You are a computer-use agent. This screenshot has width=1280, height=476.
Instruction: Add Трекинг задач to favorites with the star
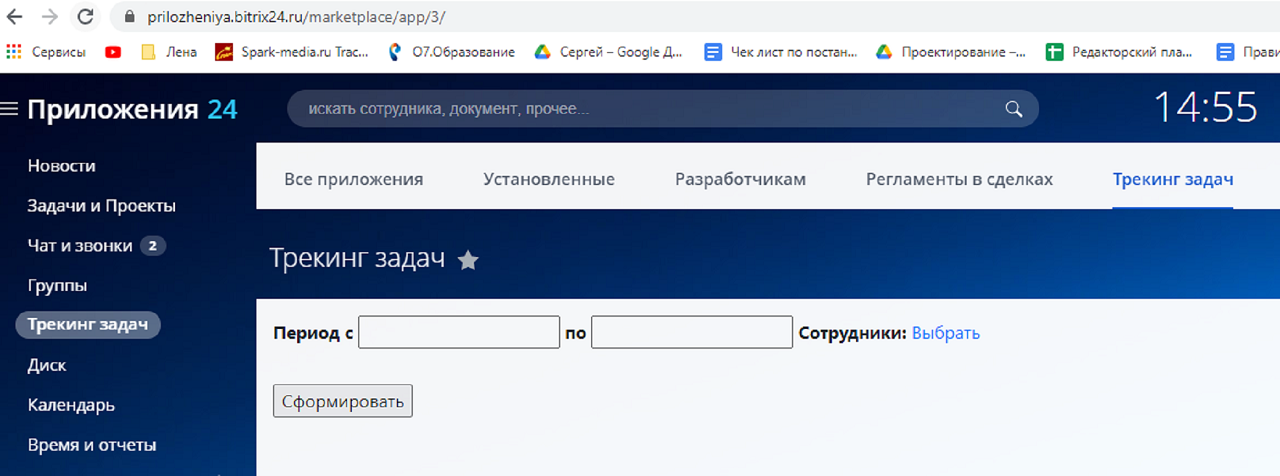pyautogui.click(x=468, y=261)
